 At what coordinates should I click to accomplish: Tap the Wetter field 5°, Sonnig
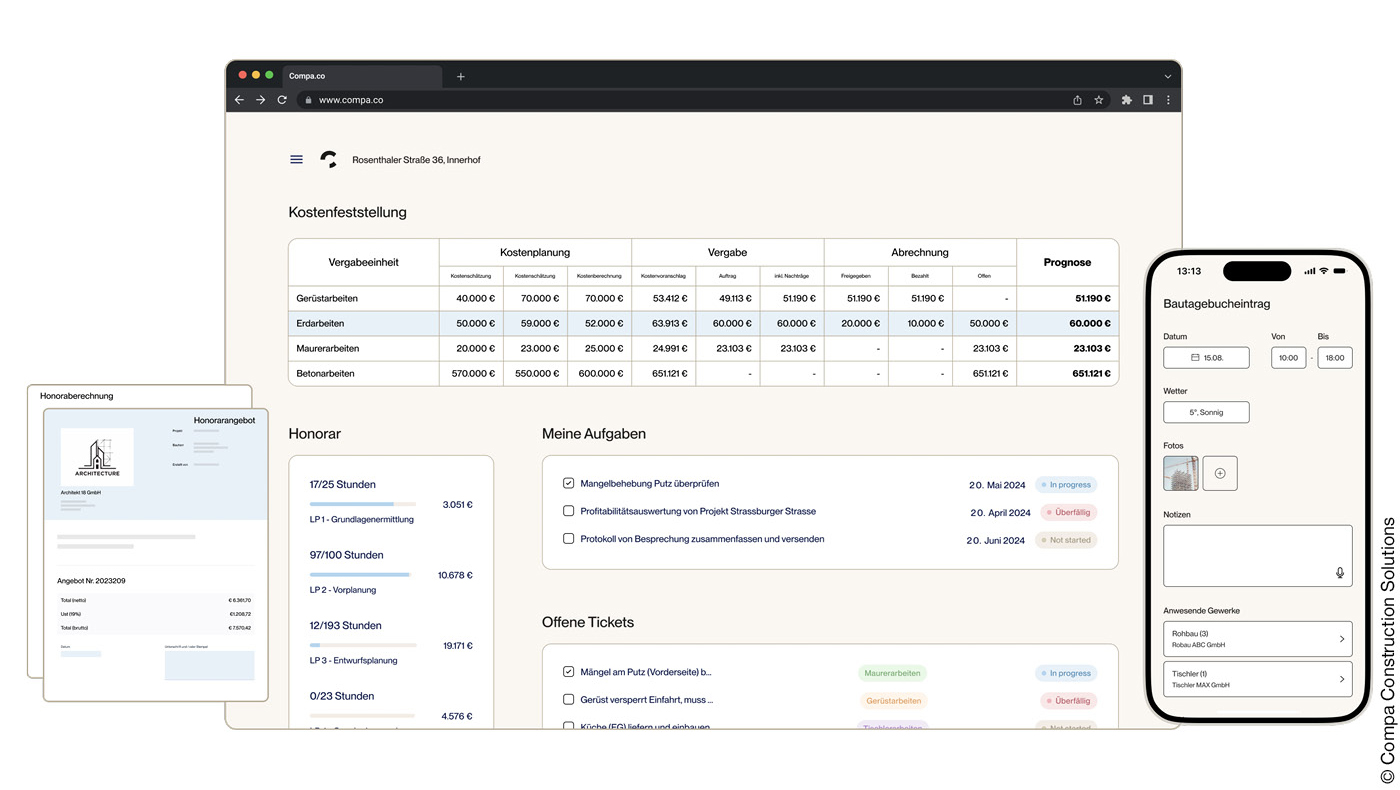pos(1206,412)
